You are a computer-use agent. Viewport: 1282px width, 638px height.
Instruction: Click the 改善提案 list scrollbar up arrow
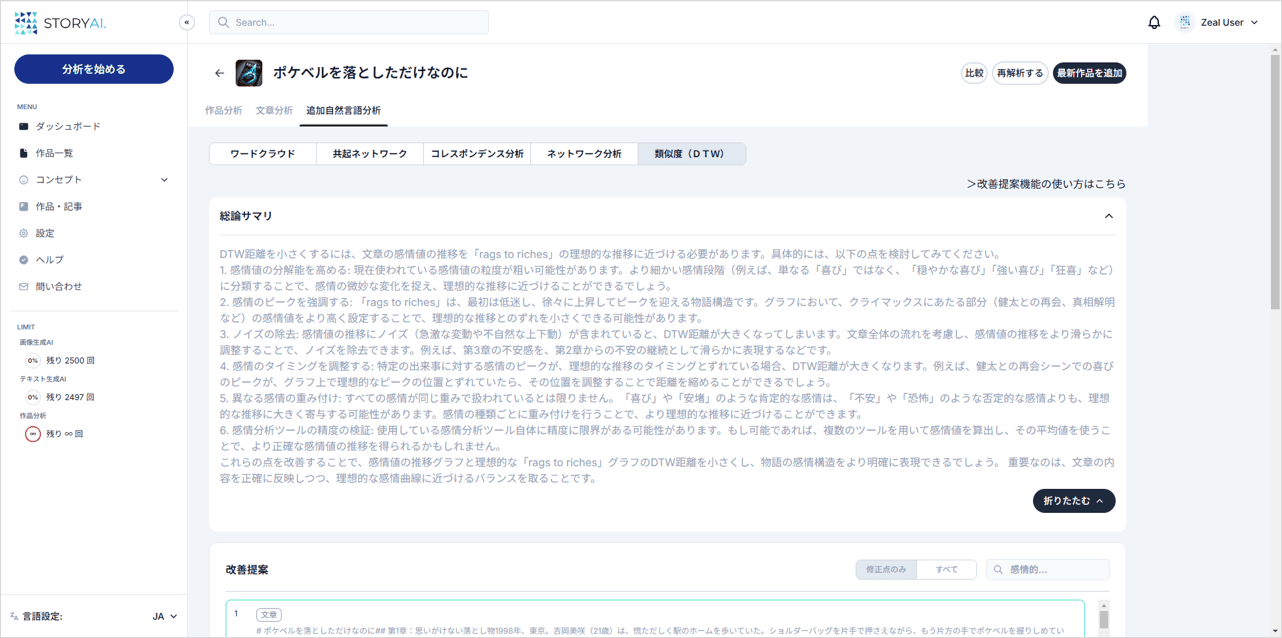pyautogui.click(x=1104, y=606)
